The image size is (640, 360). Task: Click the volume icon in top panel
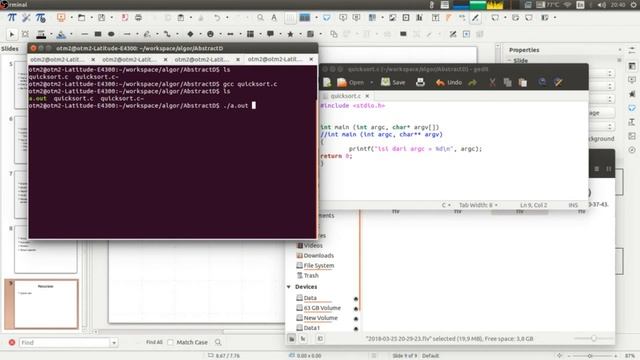pos(602,5)
